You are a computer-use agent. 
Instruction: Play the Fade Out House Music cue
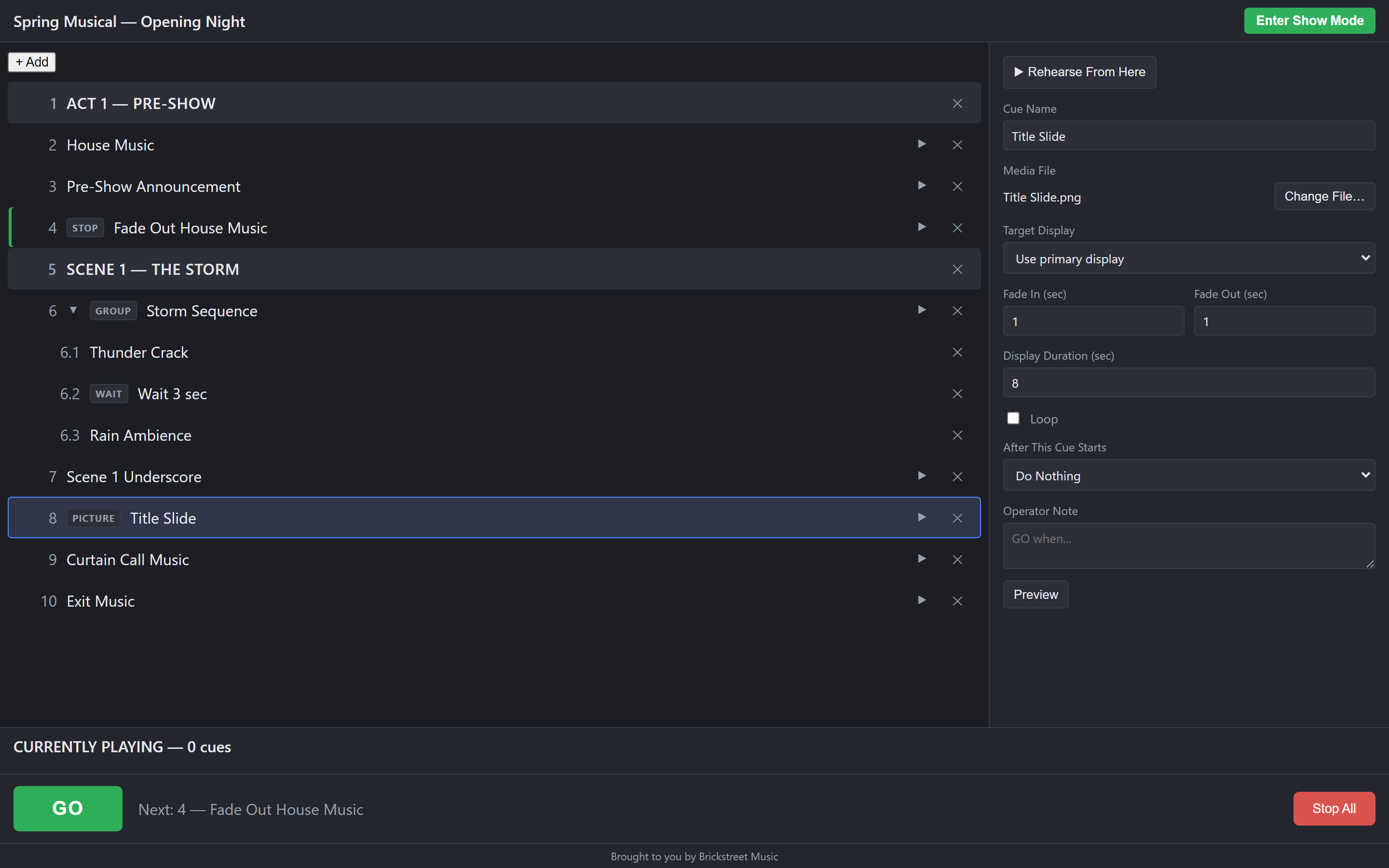pos(922,227)
